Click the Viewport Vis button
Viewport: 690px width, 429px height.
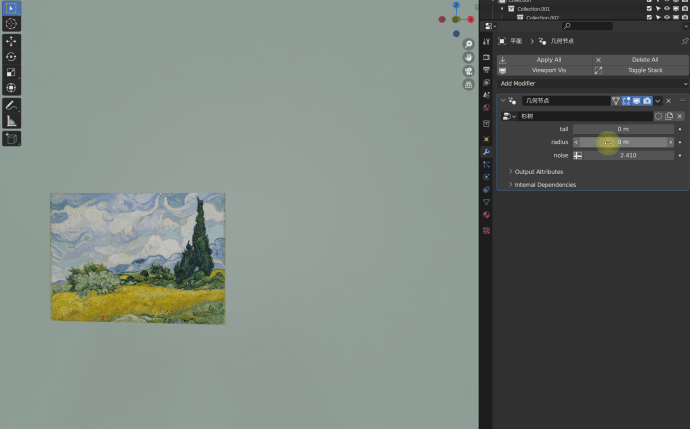coord(544,70)
